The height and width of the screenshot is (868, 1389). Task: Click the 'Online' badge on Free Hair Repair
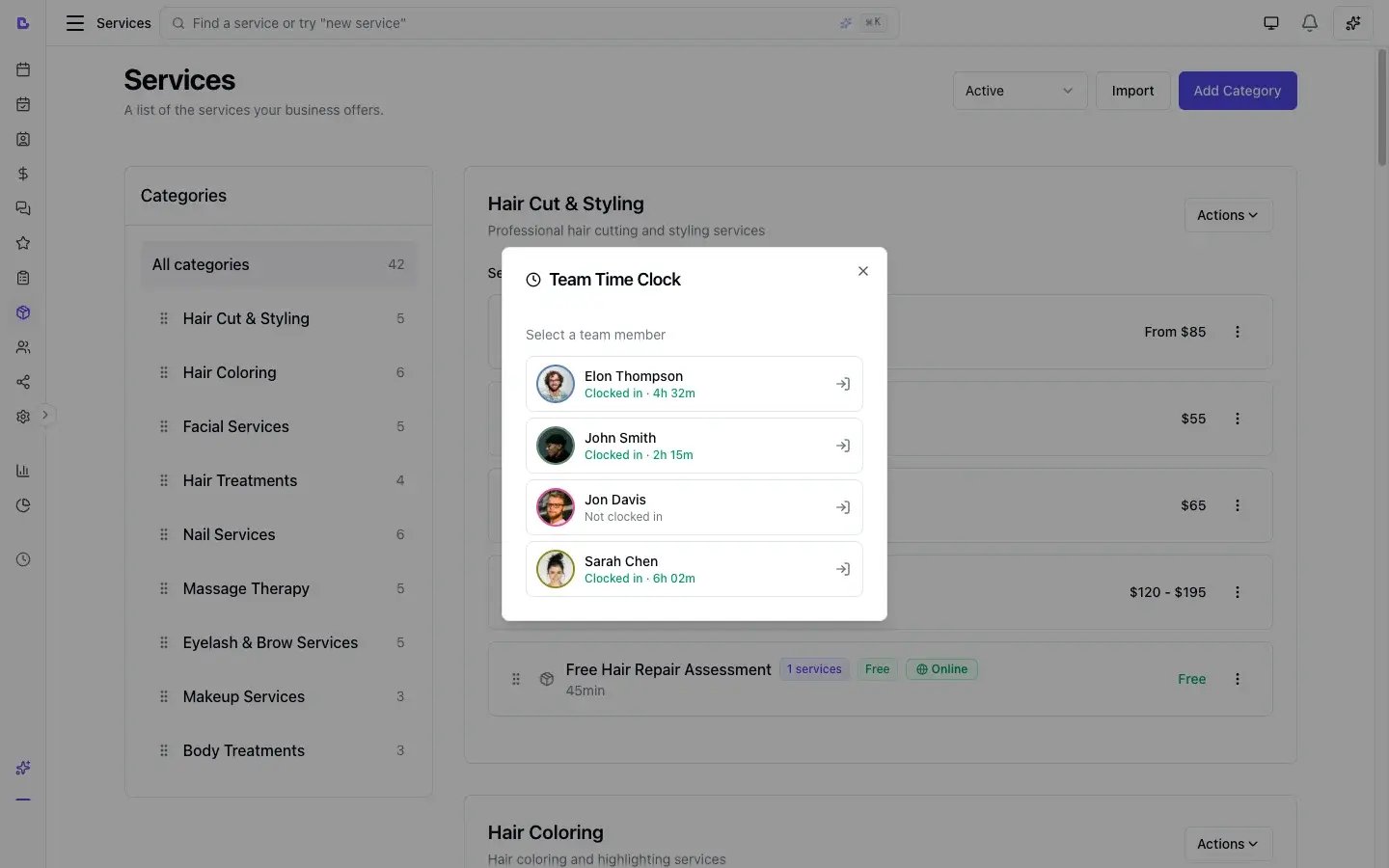click(x=941, y=669)
